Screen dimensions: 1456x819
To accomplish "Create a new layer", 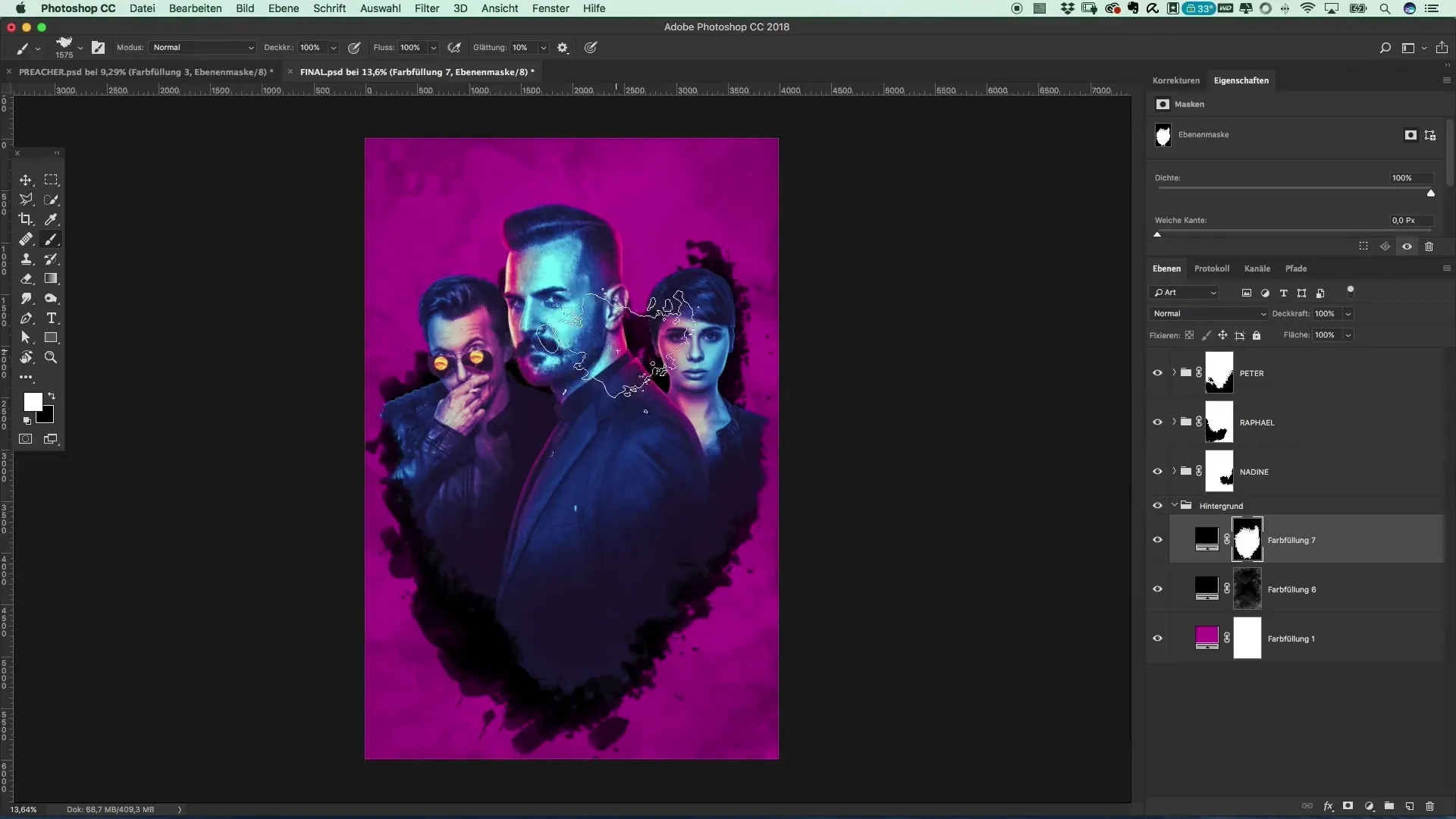I will [x=1410, y=806].
